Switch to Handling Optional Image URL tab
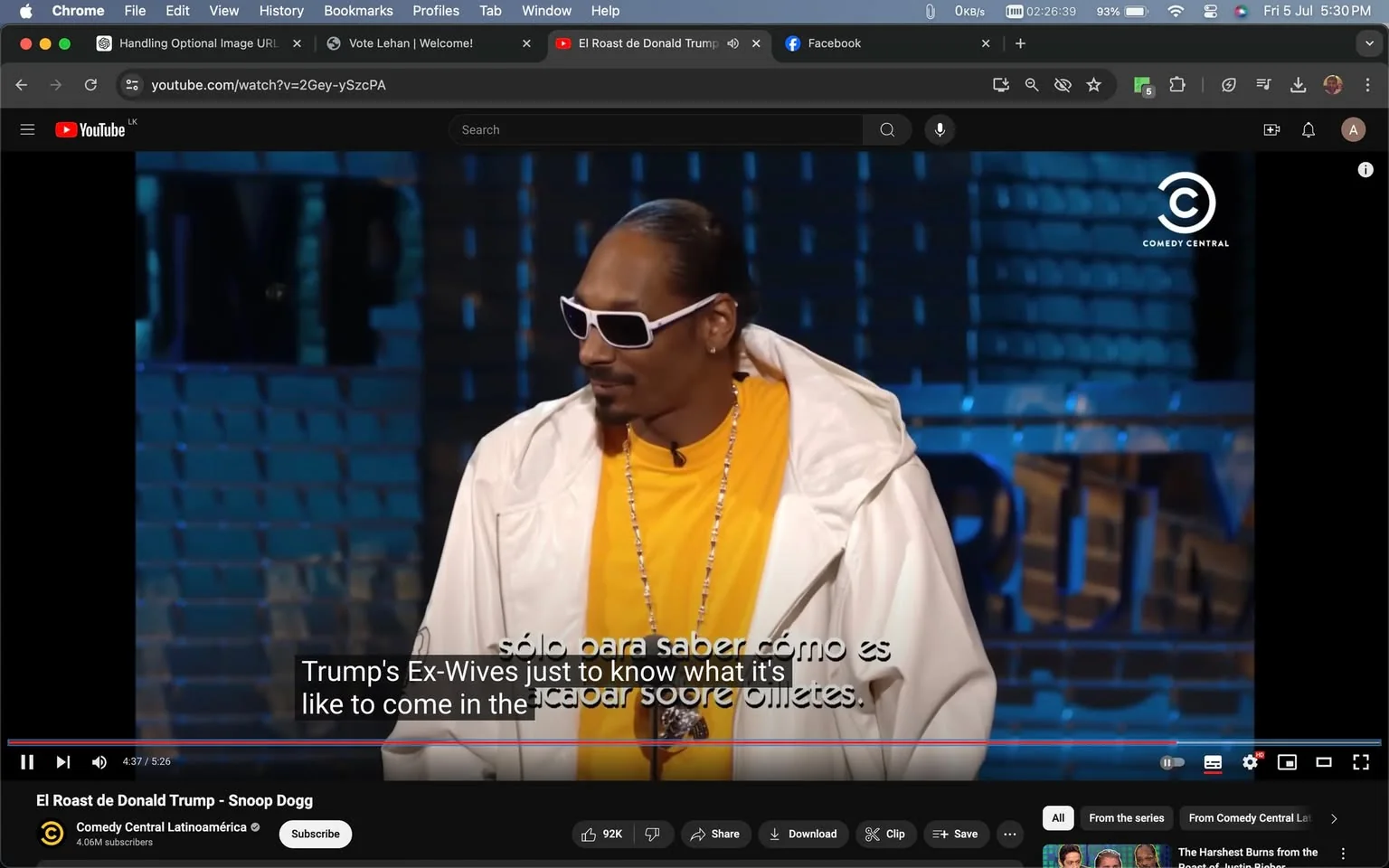 199,43
